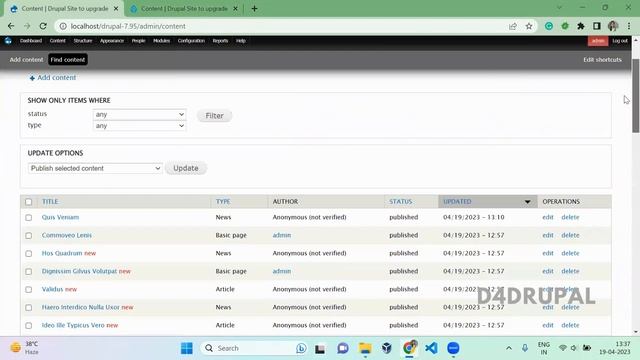Image resolution: width=640 pixels, height=360 pixels.
Task: Open Chrome three-dot menu
Action: (629, 26)
